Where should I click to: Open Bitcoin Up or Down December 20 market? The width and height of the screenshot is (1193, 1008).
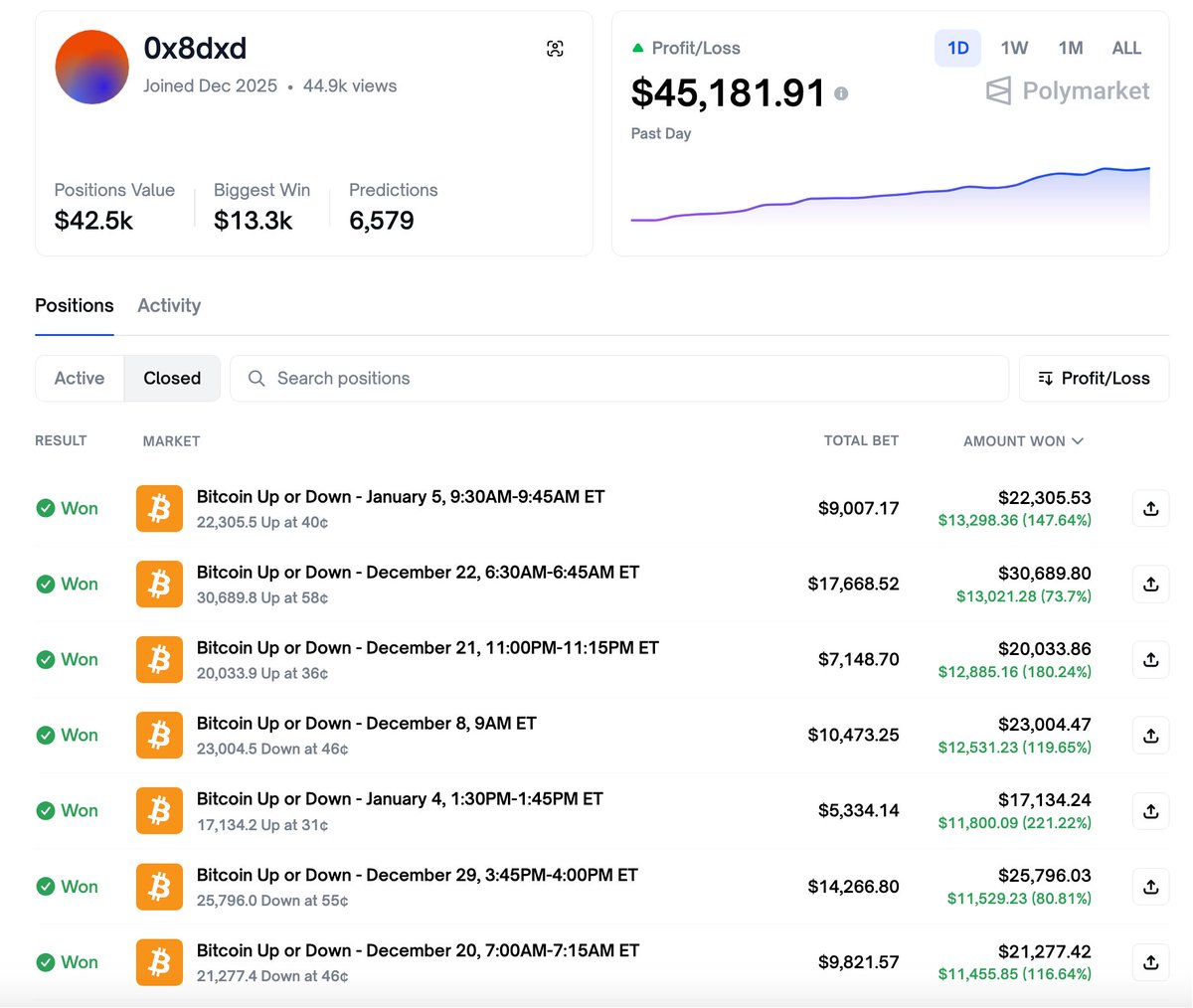point(418,950)
